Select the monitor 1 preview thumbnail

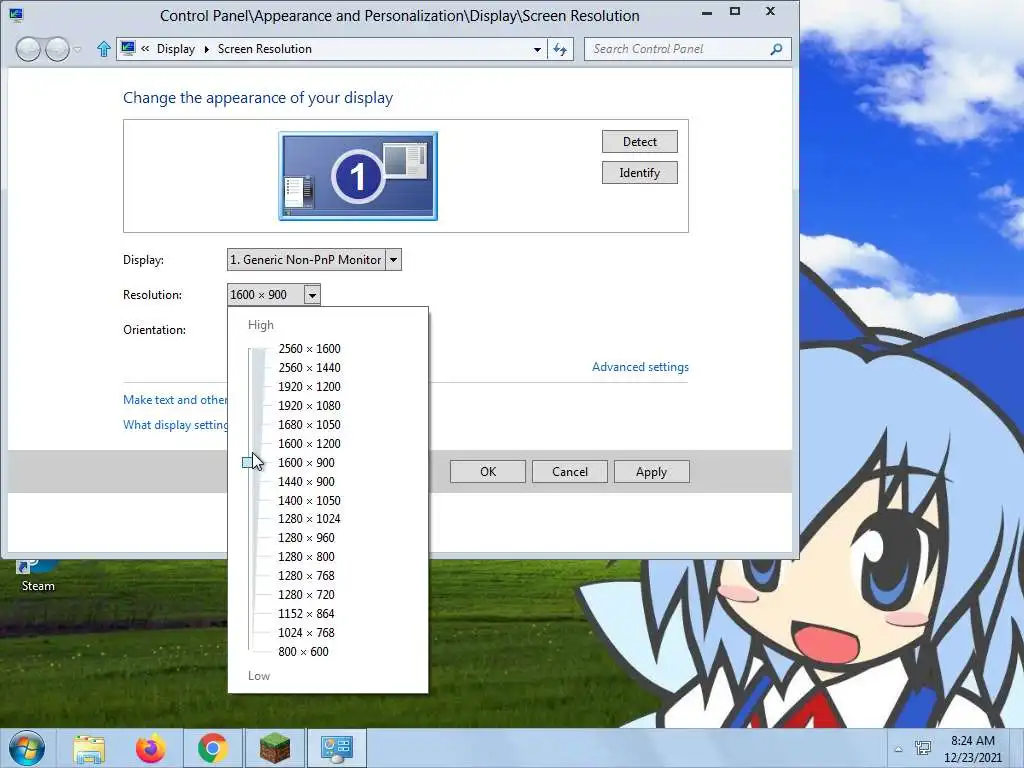(358, 176)
